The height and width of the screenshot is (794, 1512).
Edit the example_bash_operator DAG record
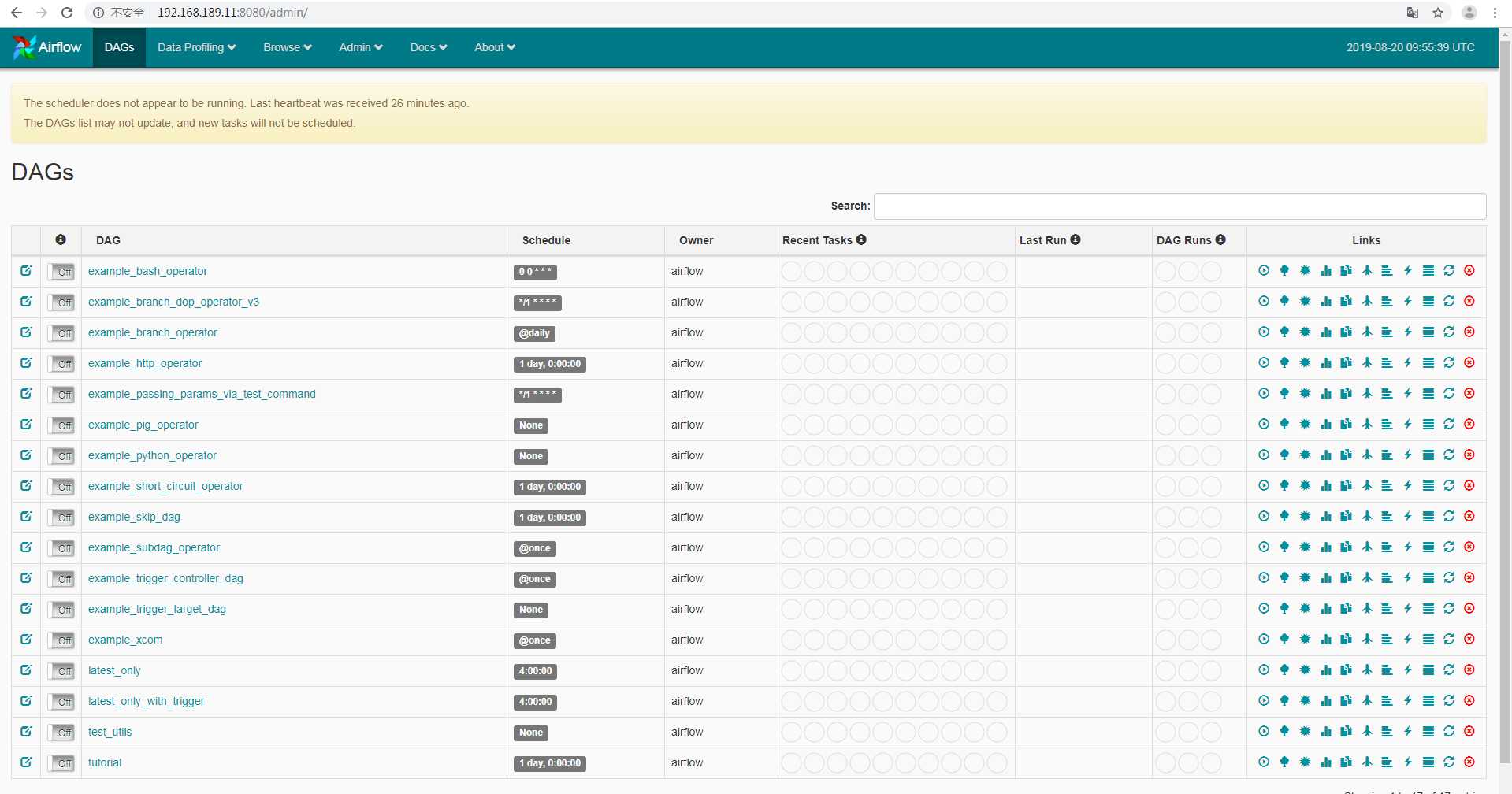tap(26, 270)
